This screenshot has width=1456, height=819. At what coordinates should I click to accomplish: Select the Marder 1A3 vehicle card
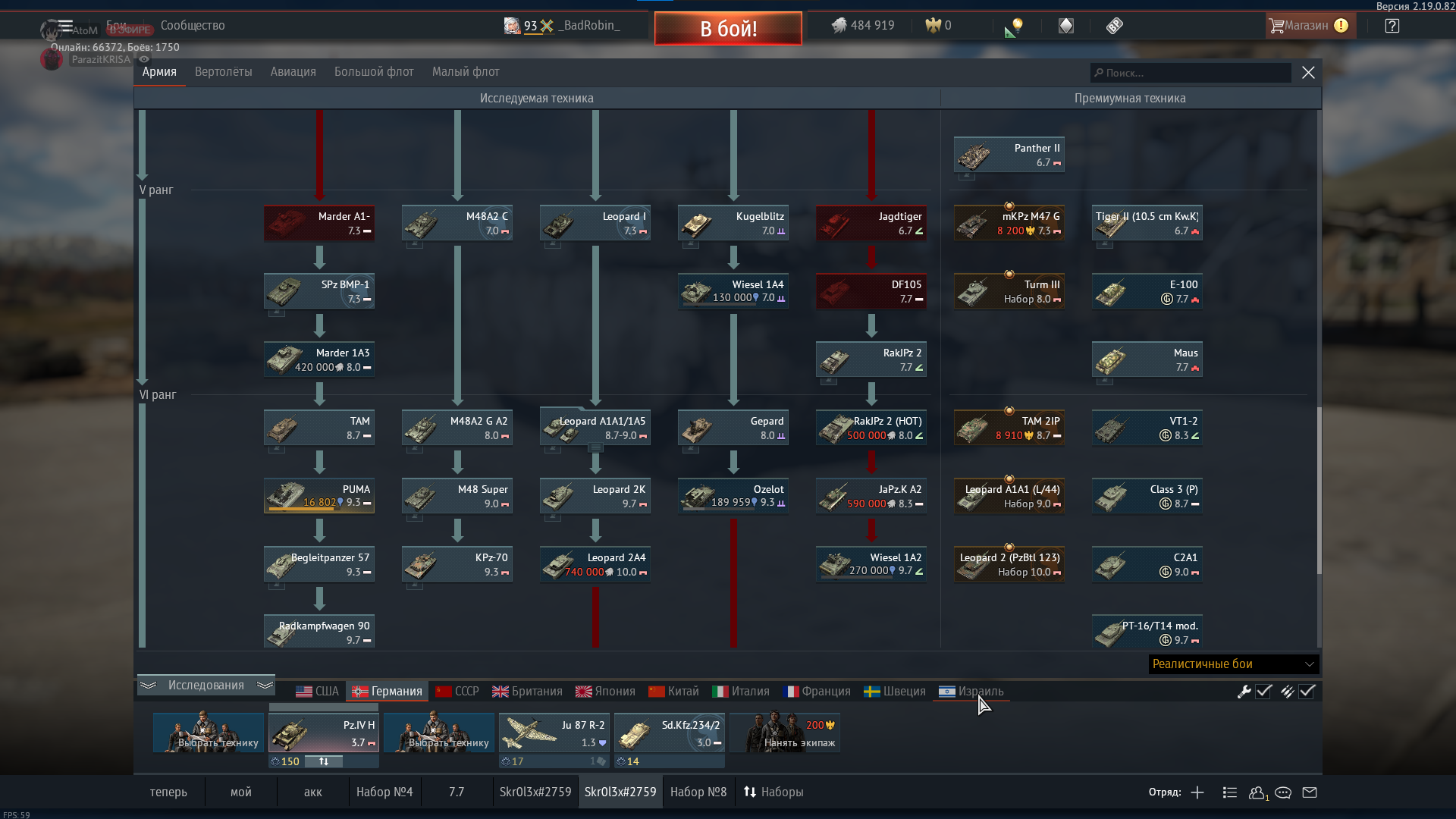[x=319, y=360]
